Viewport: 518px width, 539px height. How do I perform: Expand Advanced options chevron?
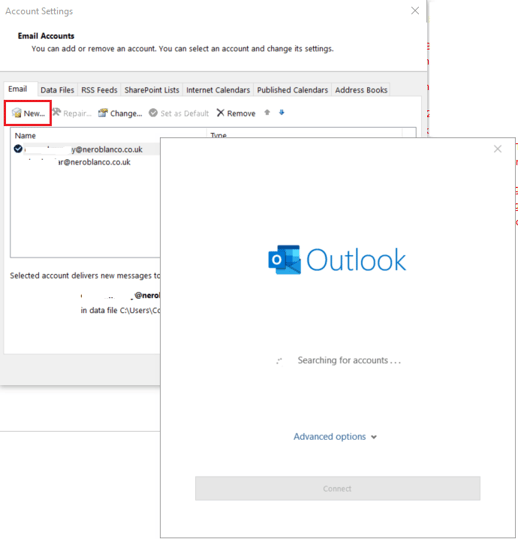point(374,437)
